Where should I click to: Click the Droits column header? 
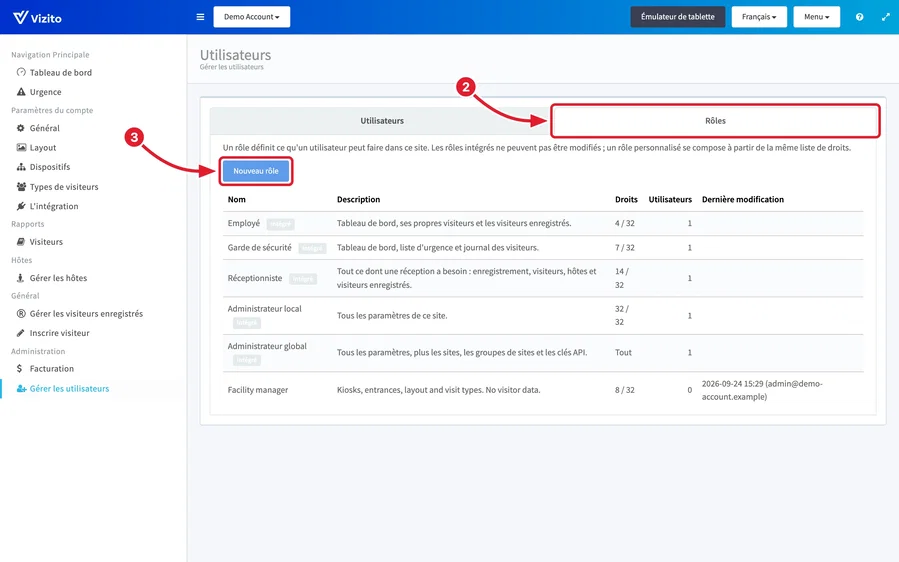(x=626, y=200)
